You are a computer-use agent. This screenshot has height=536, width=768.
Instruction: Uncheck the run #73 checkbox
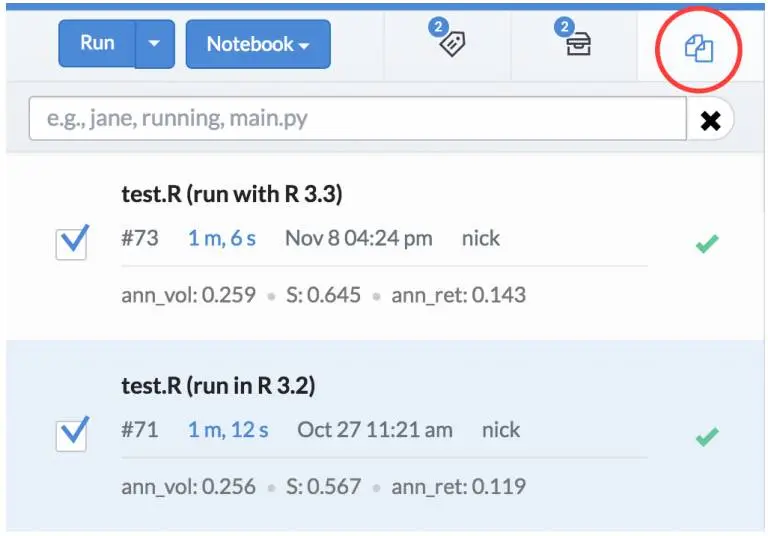click(72, 242)
